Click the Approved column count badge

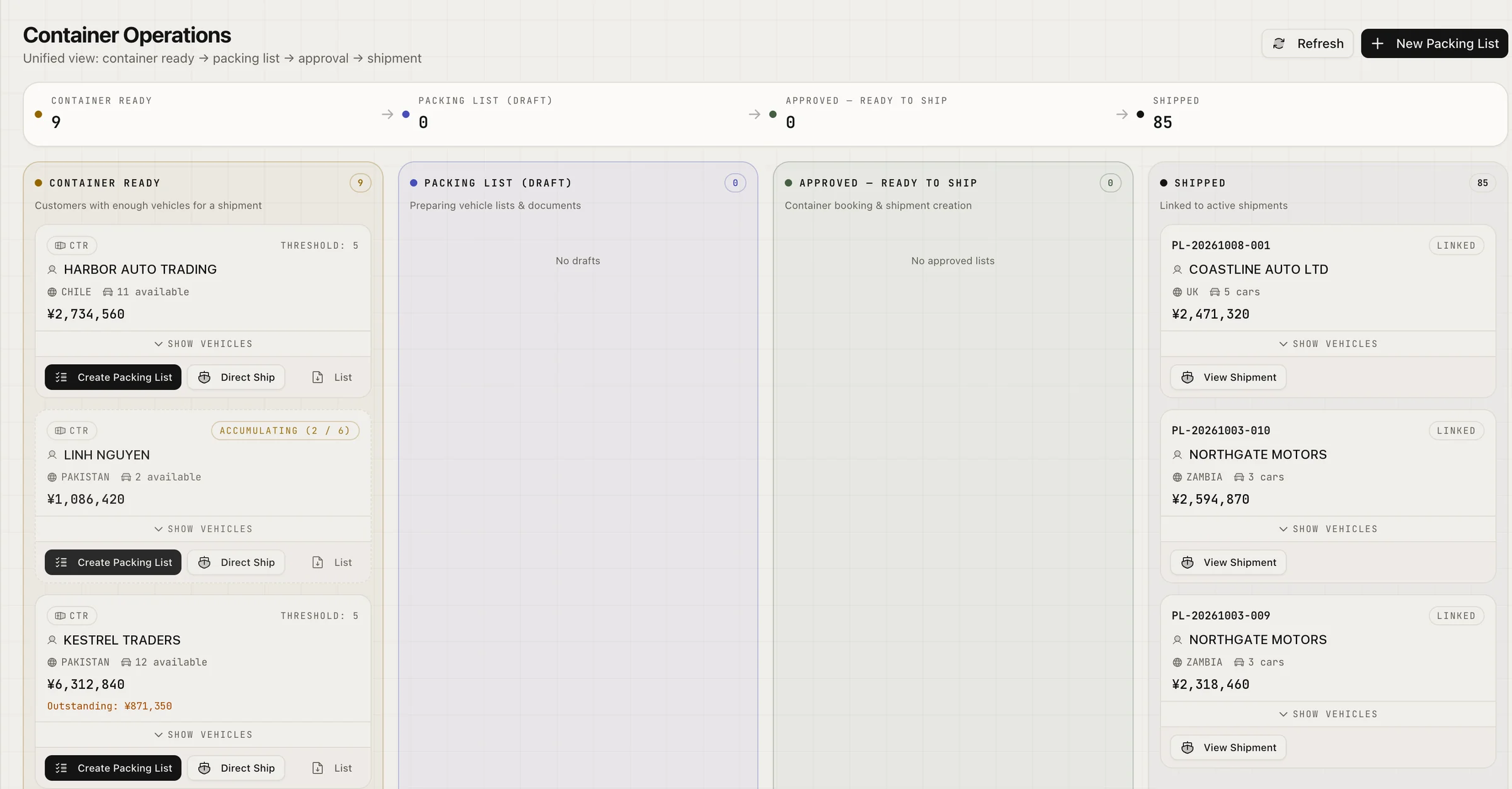coord(1110,183)
